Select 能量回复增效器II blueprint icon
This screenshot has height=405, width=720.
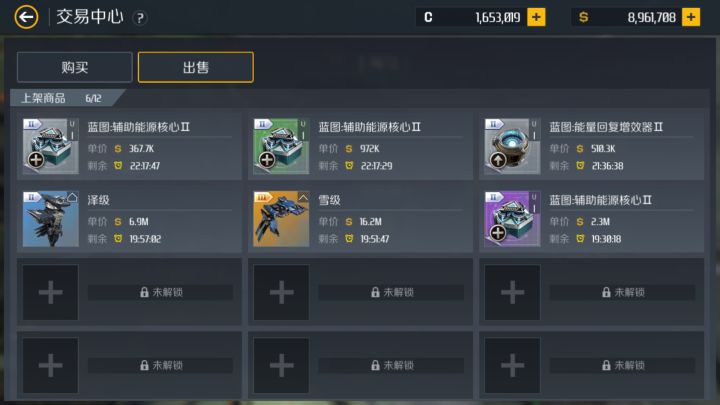(x=512, y=146)
